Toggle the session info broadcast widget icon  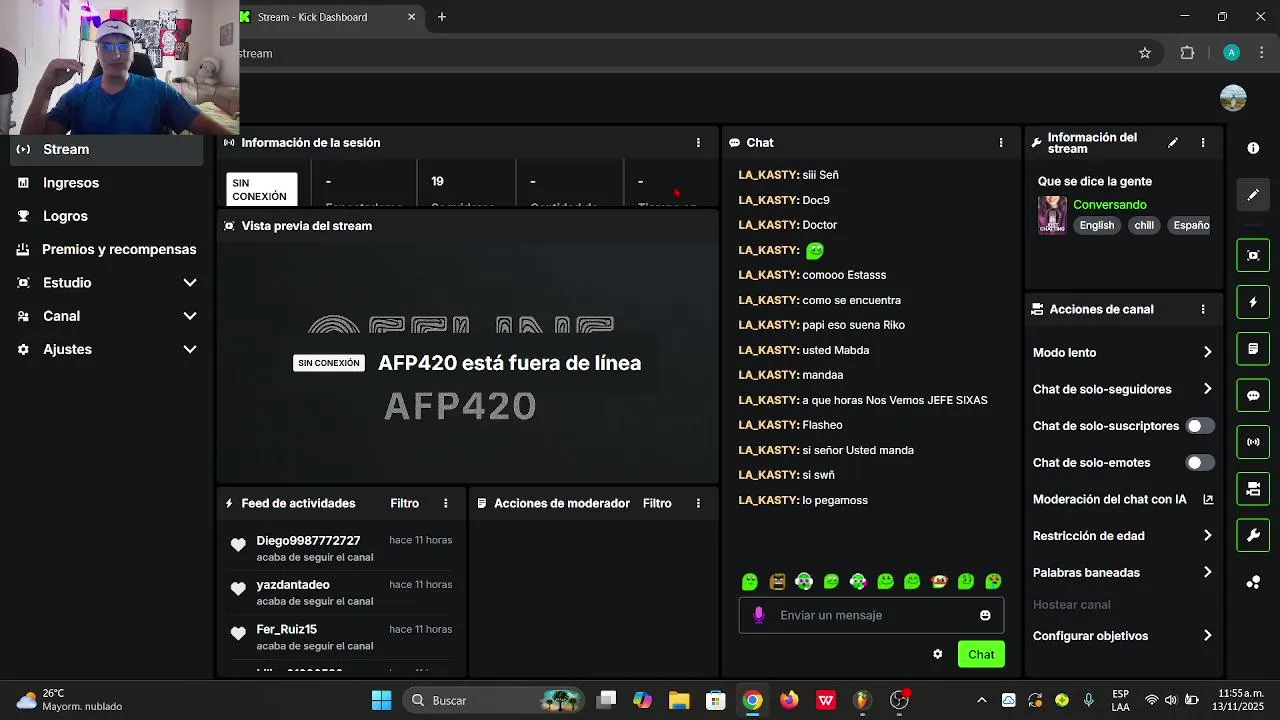(1253, 442)
